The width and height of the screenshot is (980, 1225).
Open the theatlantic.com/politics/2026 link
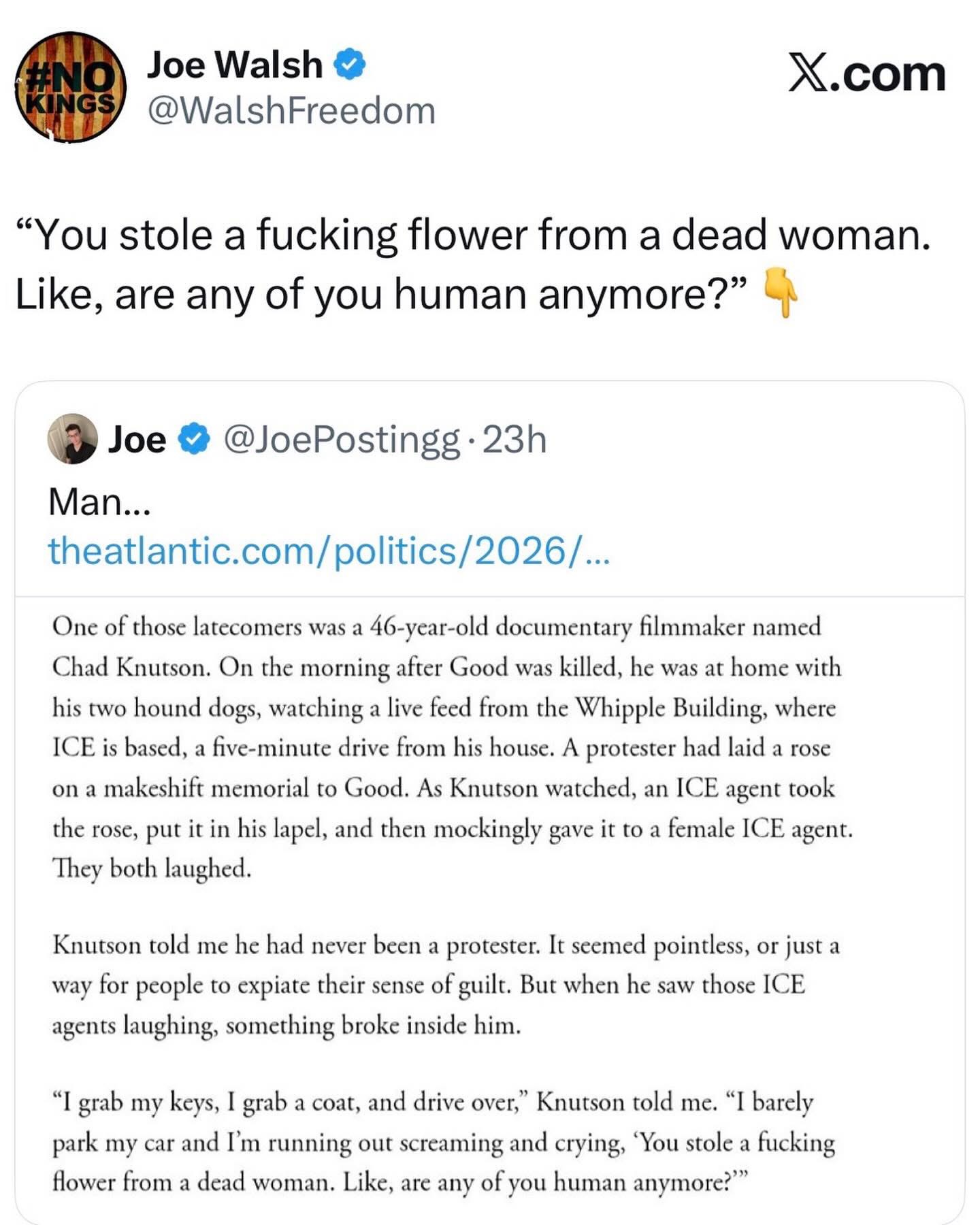[x=329, y=550]
